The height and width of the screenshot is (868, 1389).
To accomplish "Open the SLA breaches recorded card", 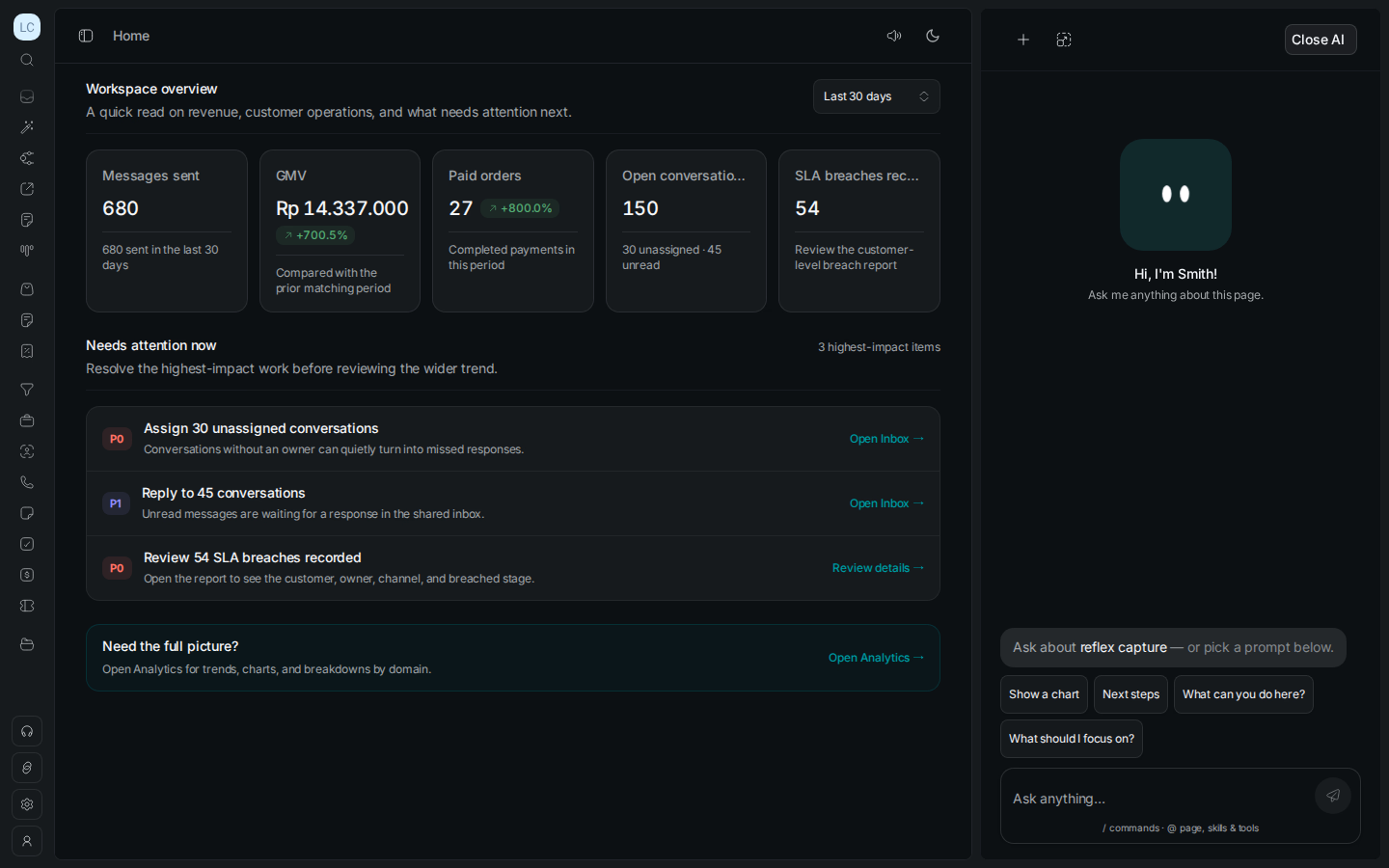I will [x=859, y=231].
